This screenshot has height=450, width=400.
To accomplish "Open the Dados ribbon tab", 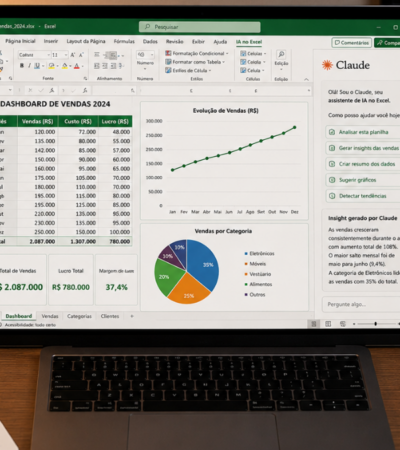I will click(150, 41).
